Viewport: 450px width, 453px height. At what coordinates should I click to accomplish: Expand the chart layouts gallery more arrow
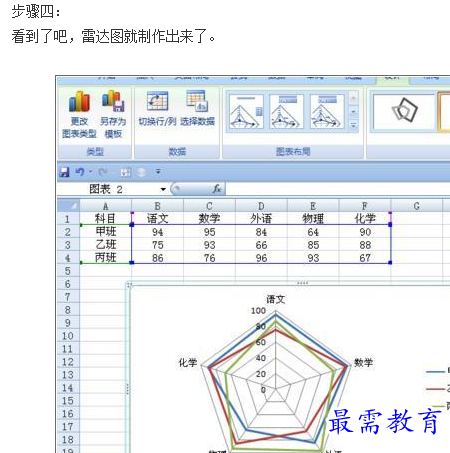[353, 126]
